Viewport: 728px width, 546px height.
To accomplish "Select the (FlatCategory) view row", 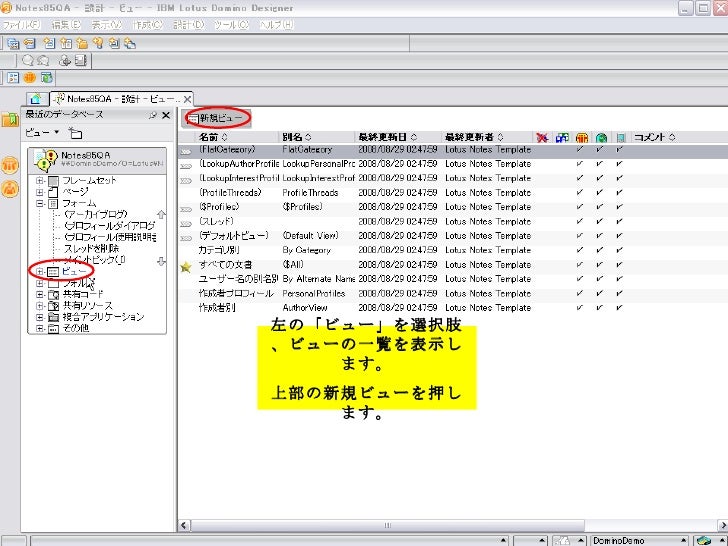I will coord(453,150).
